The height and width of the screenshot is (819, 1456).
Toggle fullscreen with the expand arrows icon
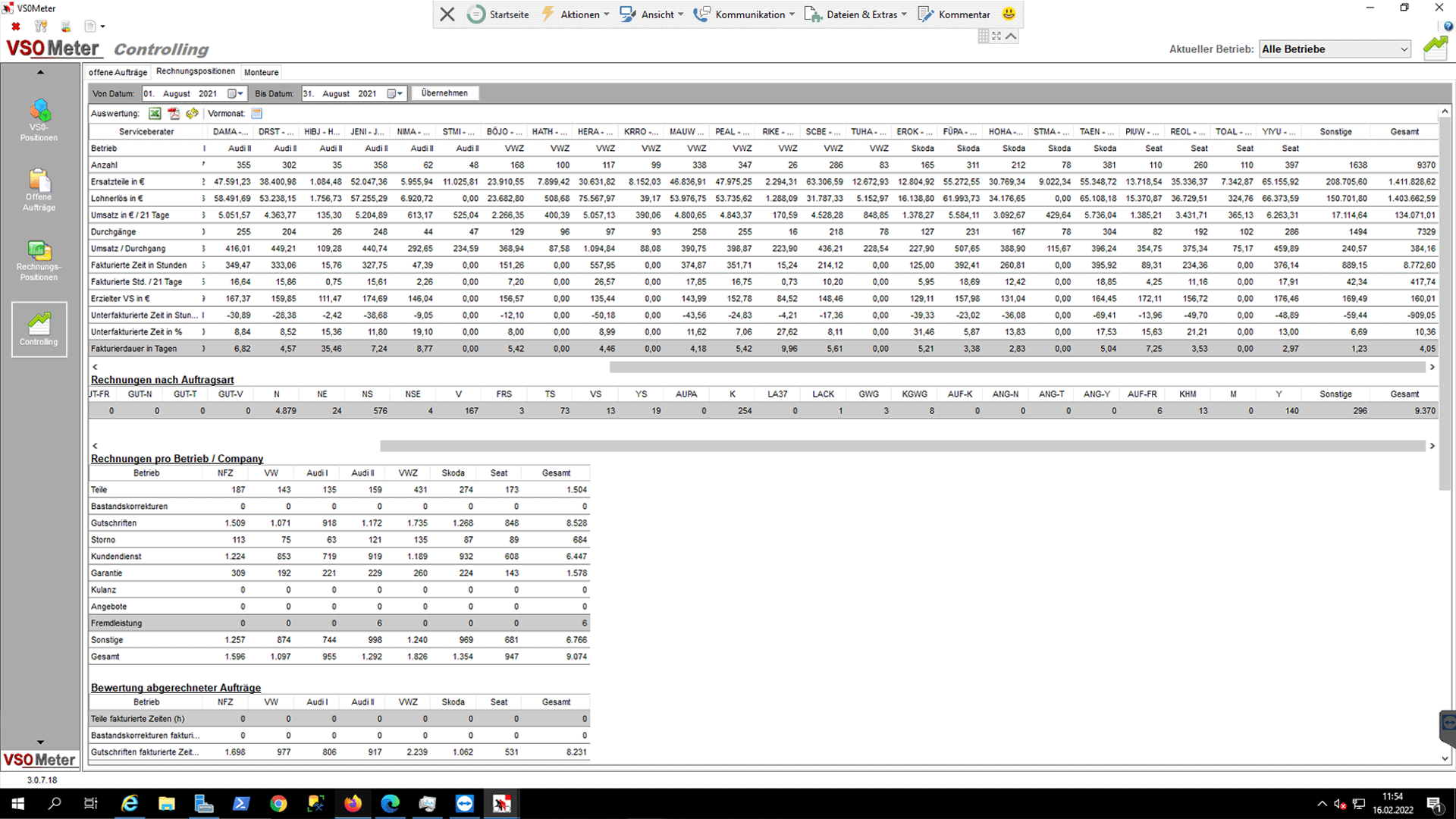point(996,36)
